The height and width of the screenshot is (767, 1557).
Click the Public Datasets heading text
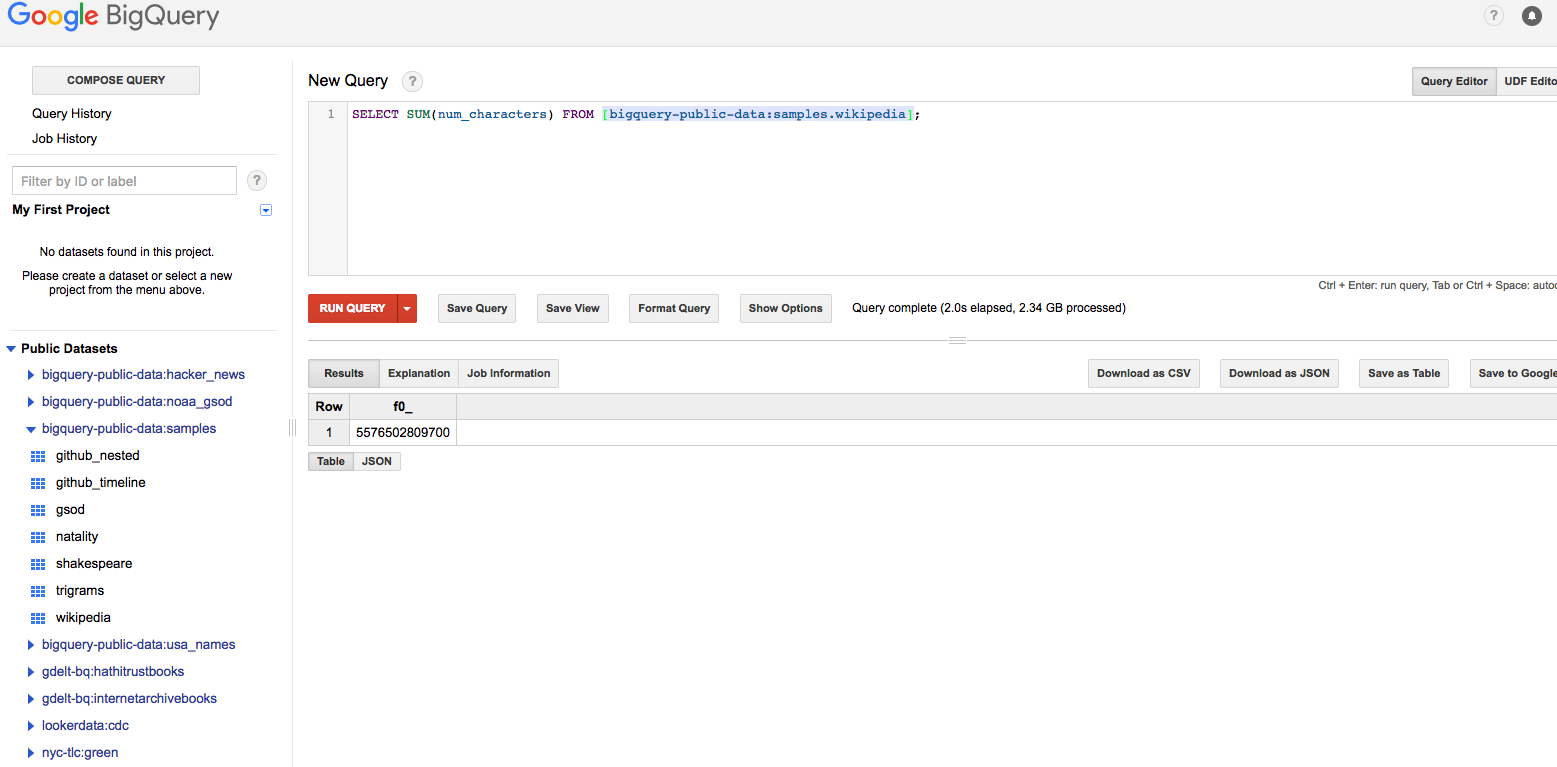tap(69, 349)
